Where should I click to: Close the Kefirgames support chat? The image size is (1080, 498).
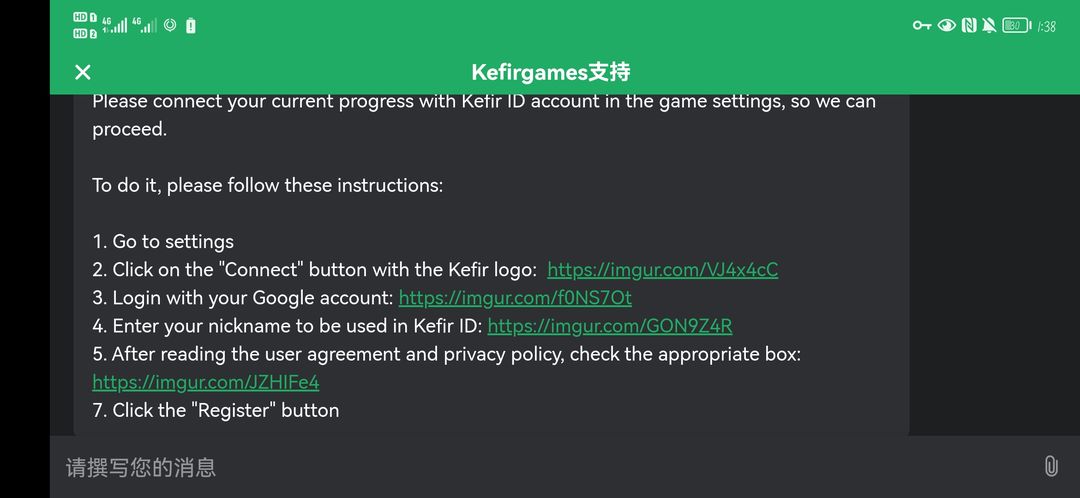point(83,72)
